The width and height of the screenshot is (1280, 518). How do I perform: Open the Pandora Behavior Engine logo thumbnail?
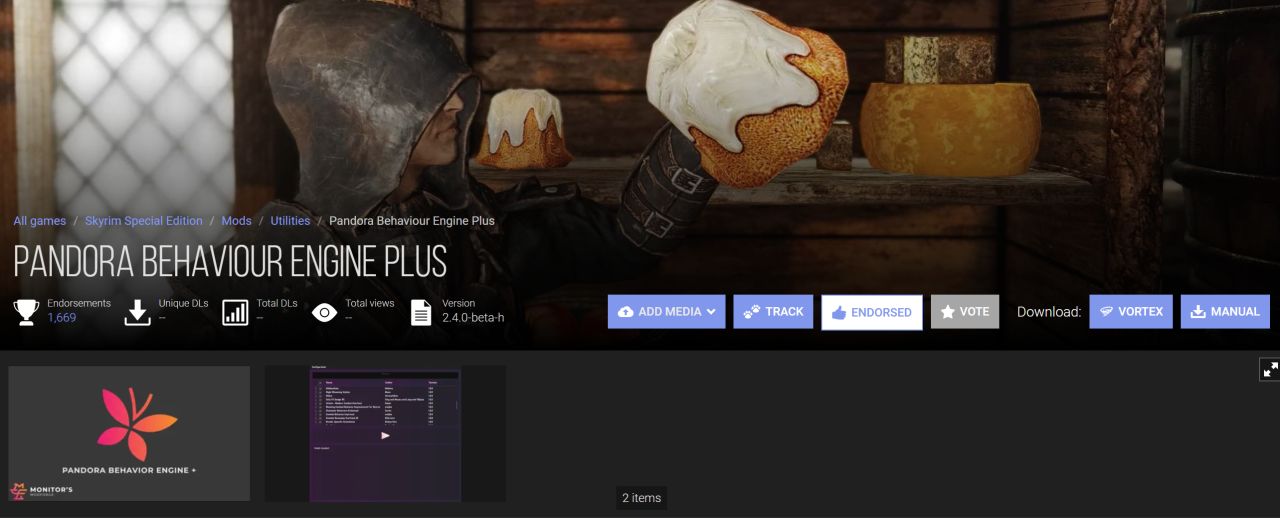click(129, 433)
